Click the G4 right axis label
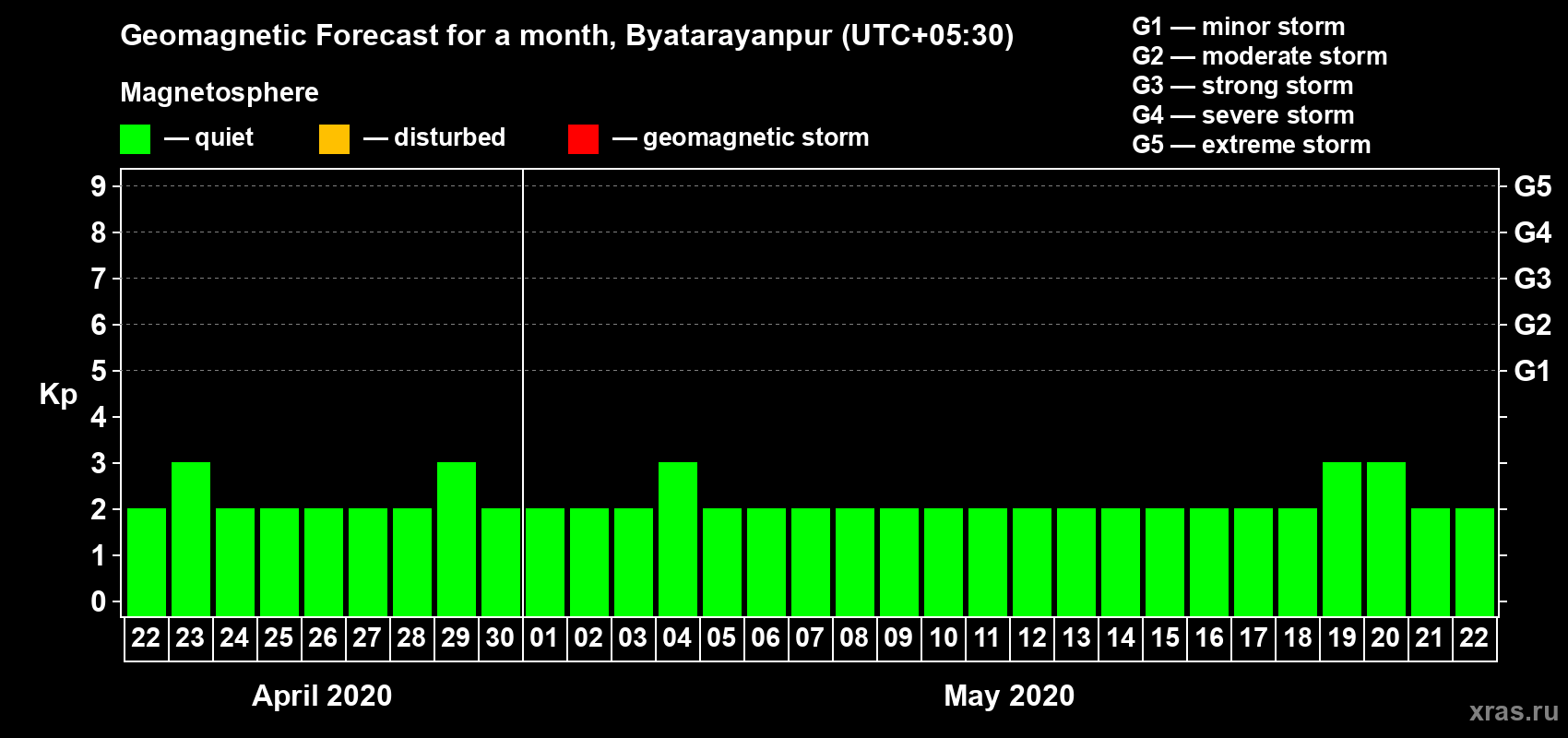 pyautogui.click(x=1533, y=232)
